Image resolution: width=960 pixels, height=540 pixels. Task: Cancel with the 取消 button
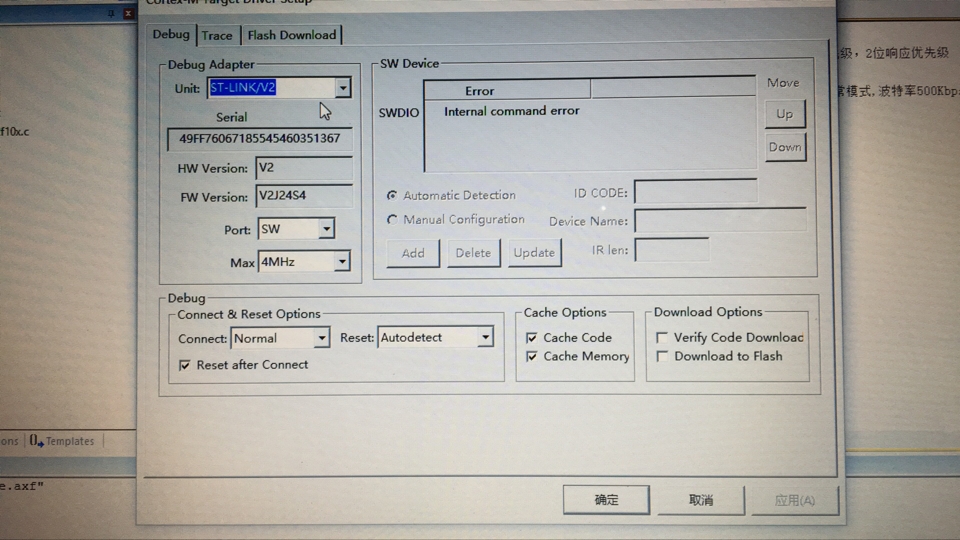click(x=701, y=501)
